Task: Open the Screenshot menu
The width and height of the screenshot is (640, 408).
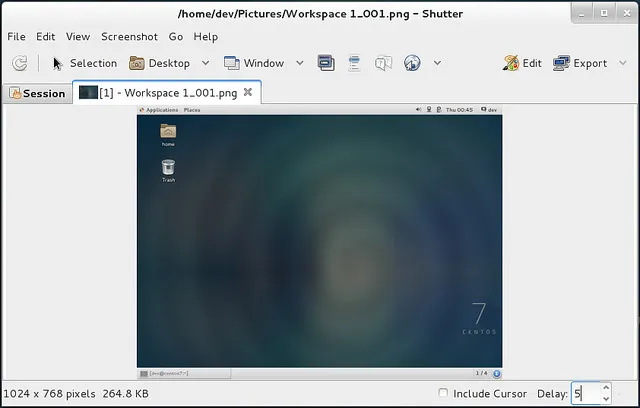Action: [x=129, y=37]
